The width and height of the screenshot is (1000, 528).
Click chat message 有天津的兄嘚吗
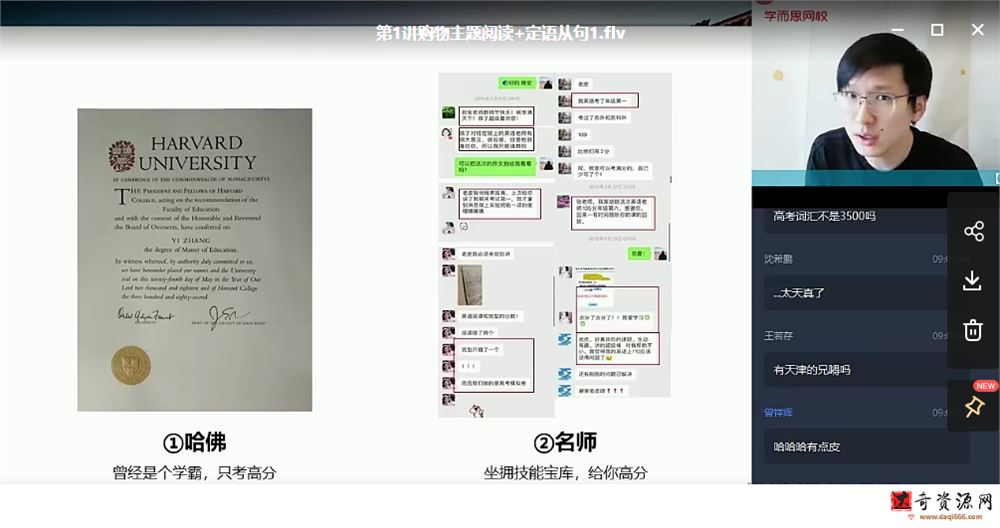pos(812,370)
